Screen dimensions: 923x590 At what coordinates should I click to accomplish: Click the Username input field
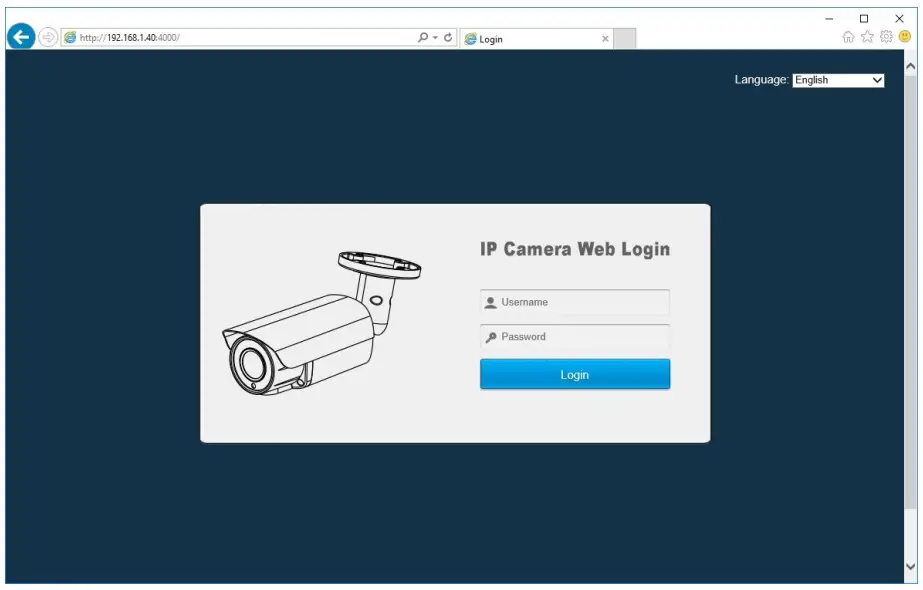point(575,302)
